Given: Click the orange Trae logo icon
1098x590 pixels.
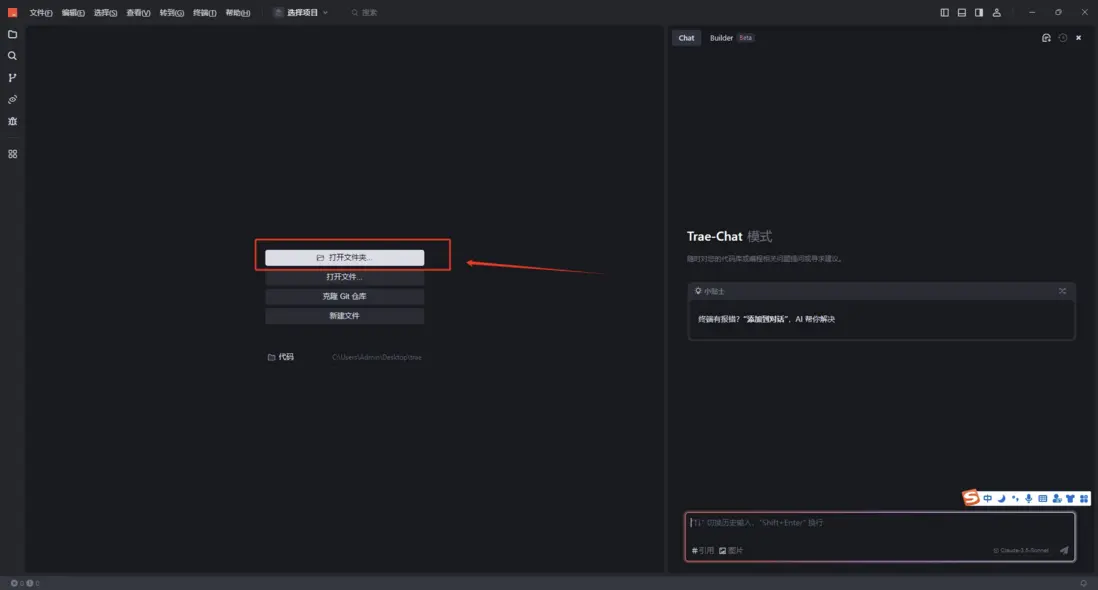Looking at the screenshot, I should click(x=13, y=13).
